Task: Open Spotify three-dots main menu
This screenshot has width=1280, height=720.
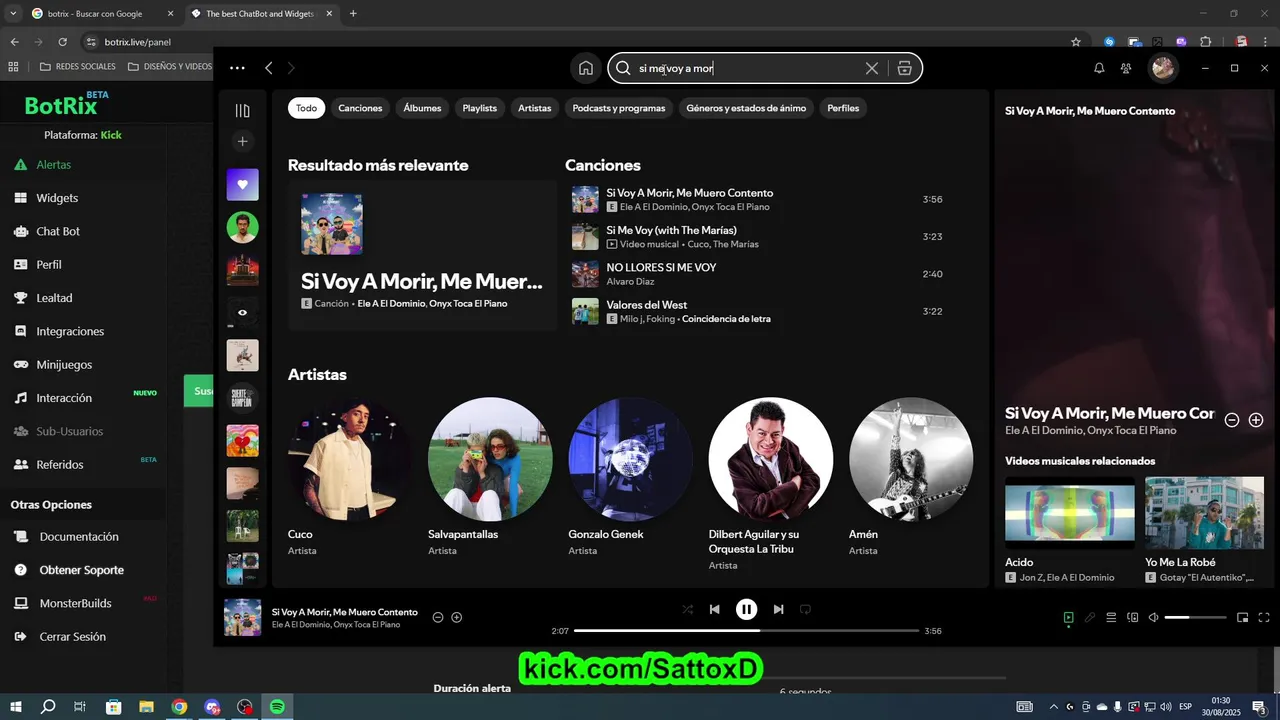Action: coord(237,68)
